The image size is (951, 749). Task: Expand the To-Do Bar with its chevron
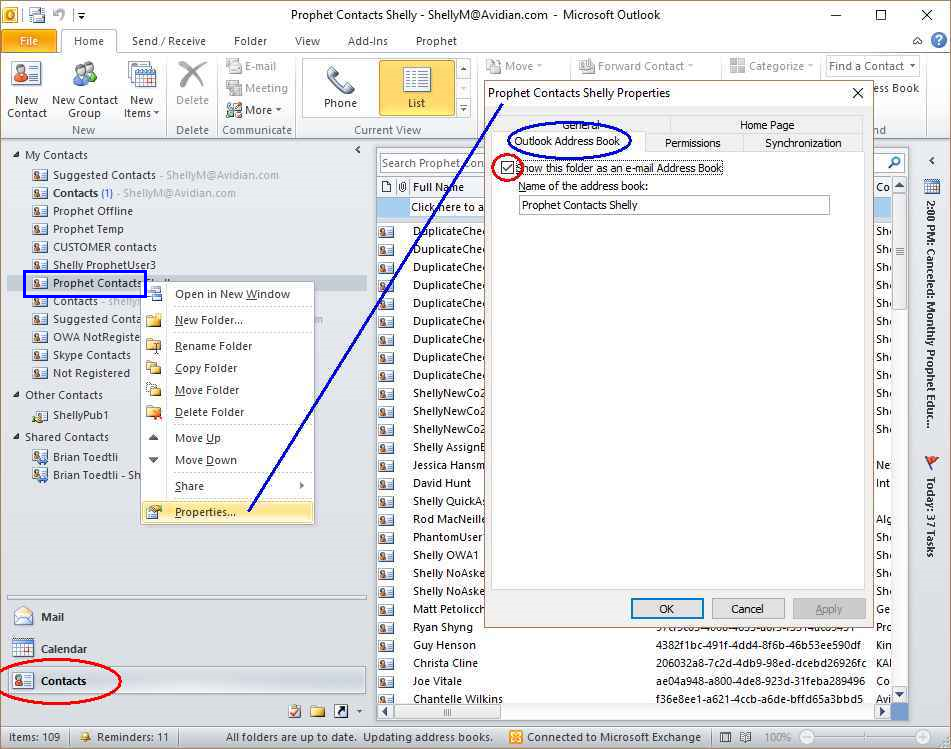point(932,161)
